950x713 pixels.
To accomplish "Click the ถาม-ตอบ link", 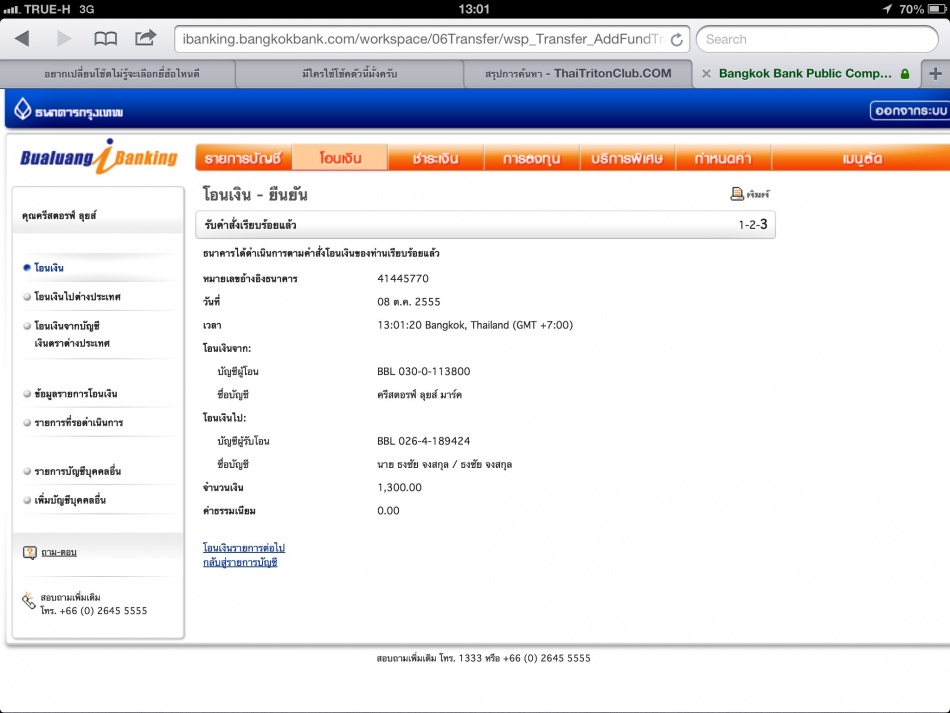I will click(59, 552).
